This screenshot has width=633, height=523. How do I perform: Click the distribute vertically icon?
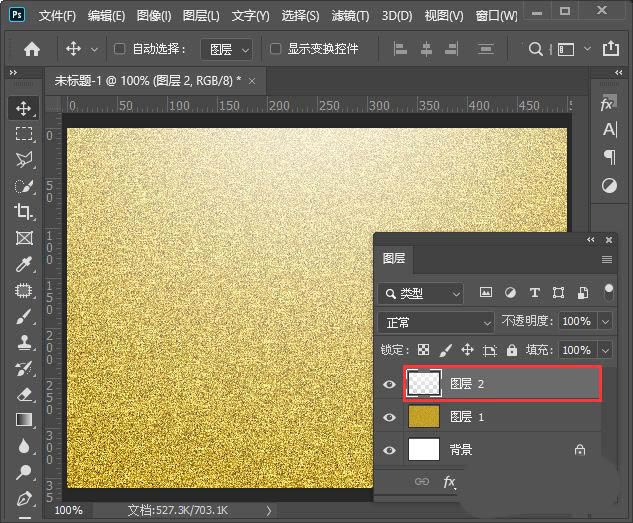[485, 49]
